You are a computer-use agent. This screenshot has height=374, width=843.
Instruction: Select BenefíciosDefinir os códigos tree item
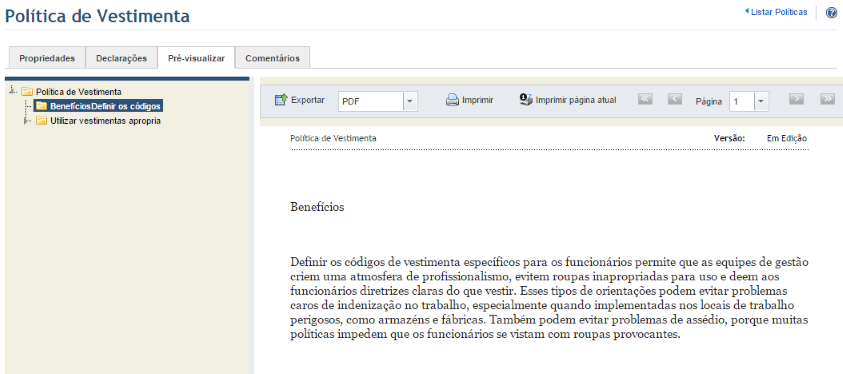click(x=105, y=106)
